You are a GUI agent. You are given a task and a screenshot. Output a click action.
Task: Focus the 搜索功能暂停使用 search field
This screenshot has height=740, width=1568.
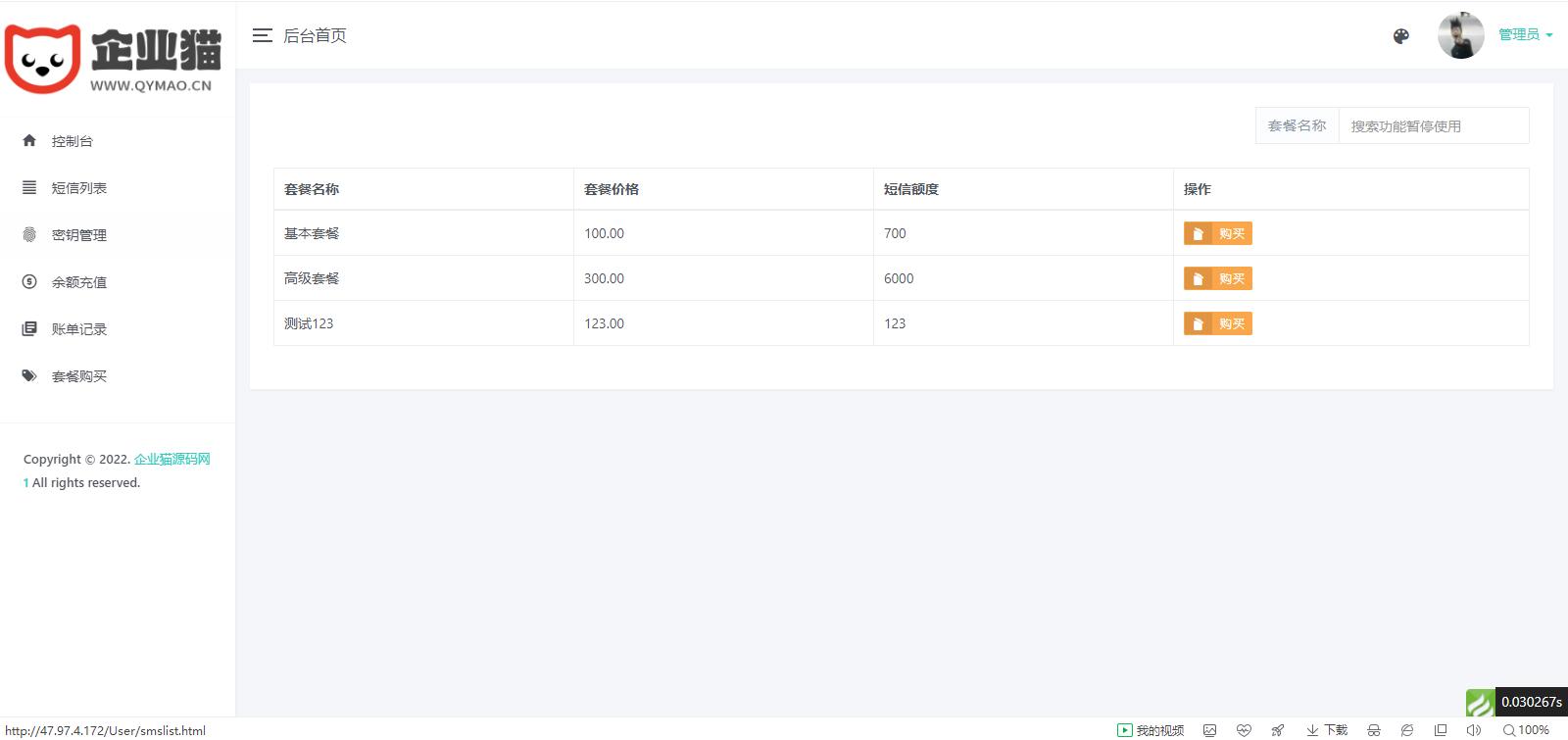(1434, 125)
